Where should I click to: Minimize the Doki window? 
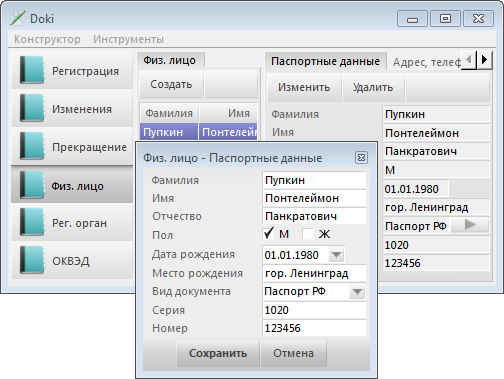[x=412, y=19]
